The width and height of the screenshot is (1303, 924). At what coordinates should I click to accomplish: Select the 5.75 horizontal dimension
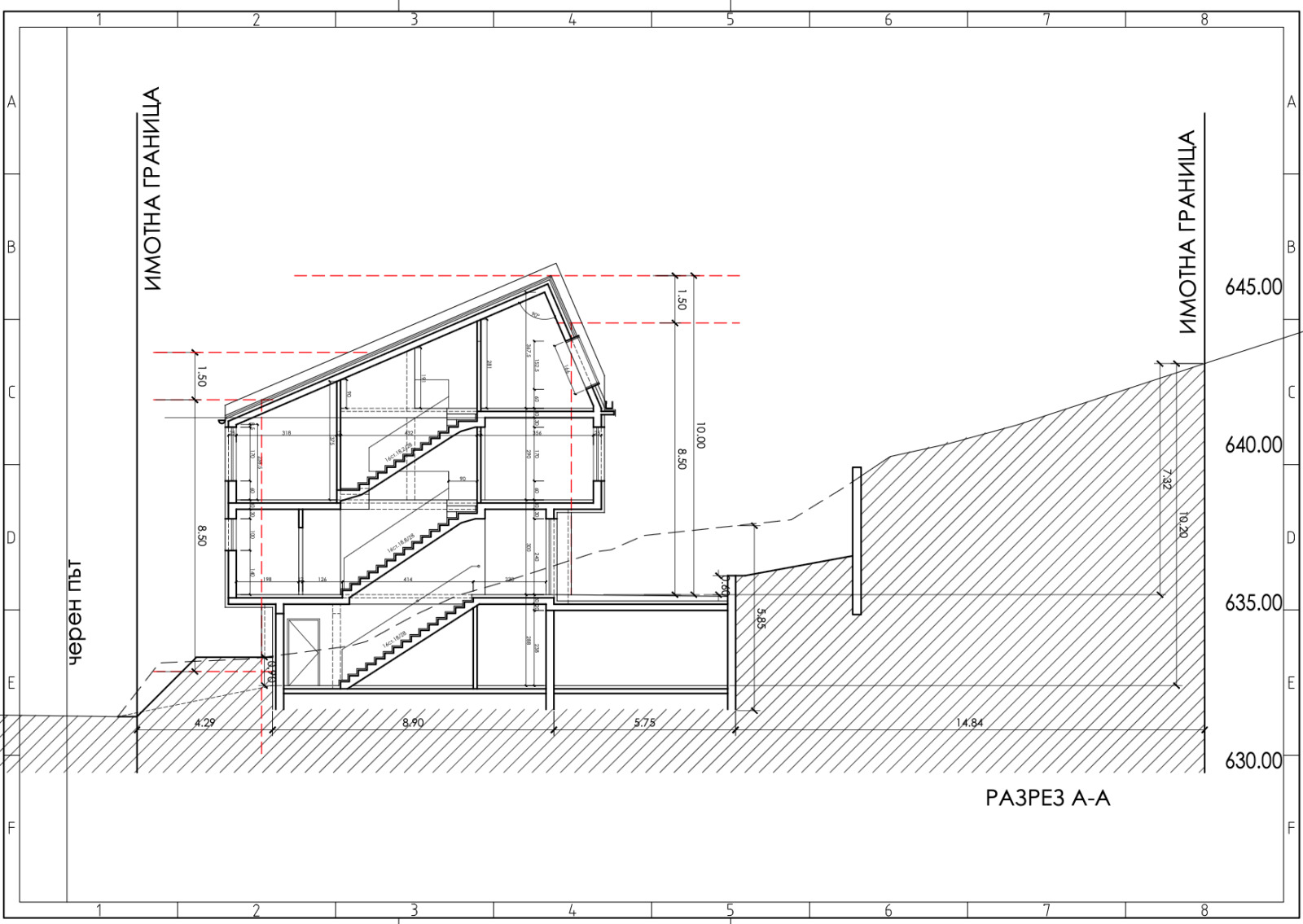point(643,722)
